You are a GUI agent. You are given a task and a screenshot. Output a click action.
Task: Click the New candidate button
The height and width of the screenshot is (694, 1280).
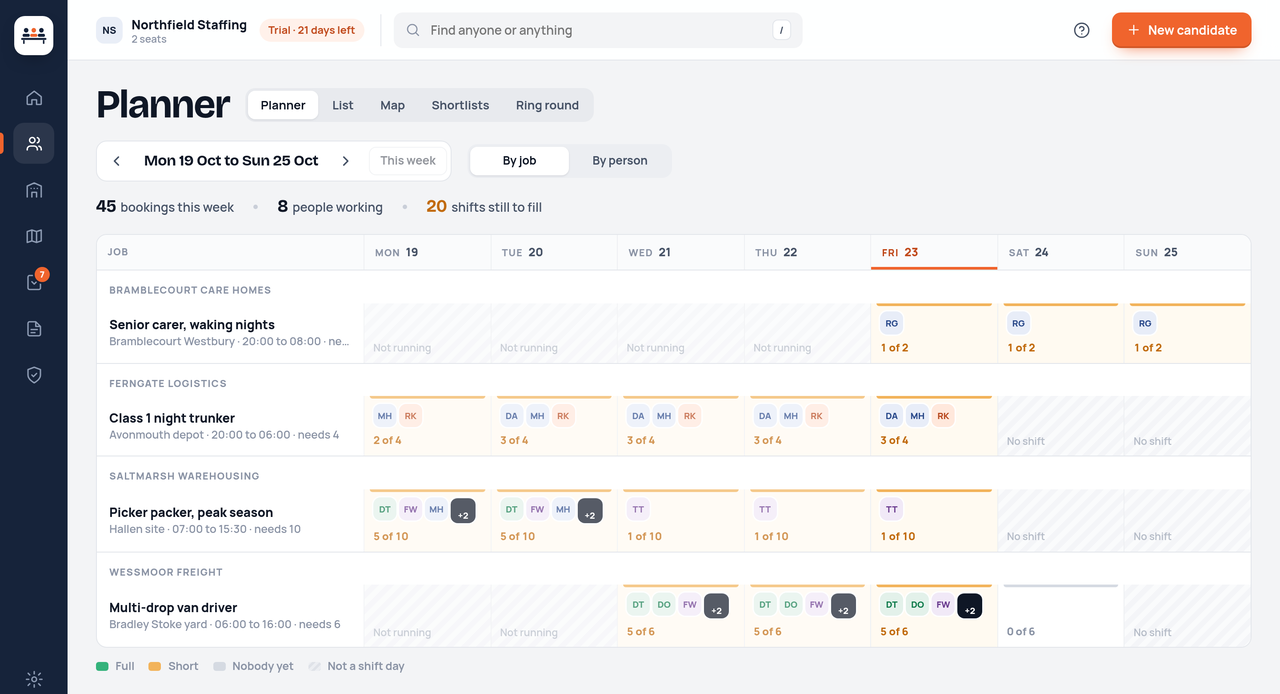tap(1181, 30)
